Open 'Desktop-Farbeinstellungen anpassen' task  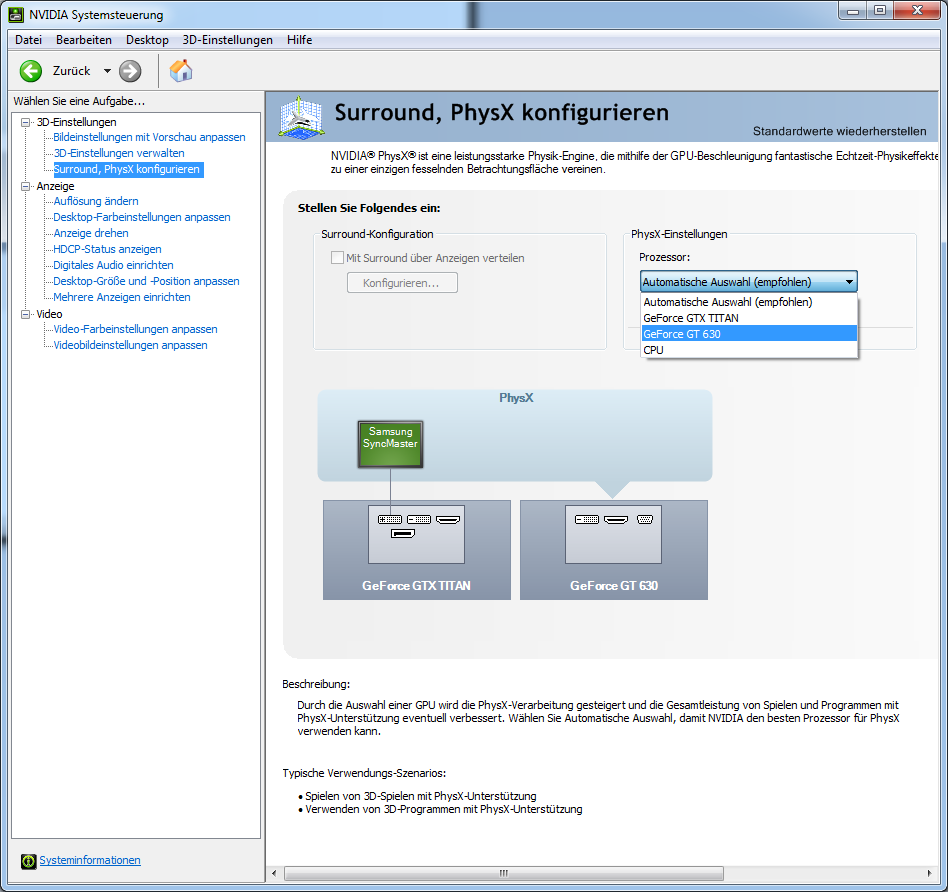[x=141, y=217]
